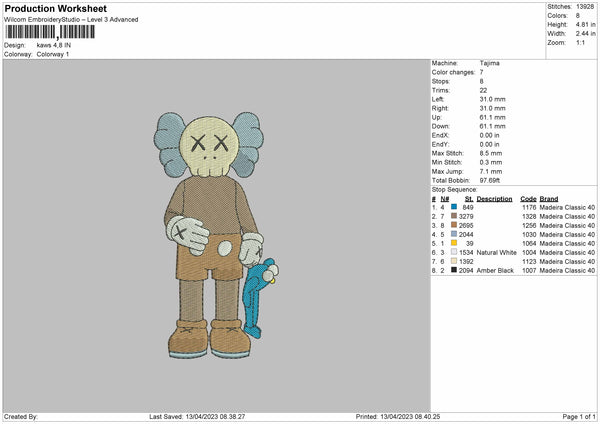The height and width of the screenshot is (424, 600).
Task: Click the cream thread swatch for code 1123
Action: tap(454, 261)
